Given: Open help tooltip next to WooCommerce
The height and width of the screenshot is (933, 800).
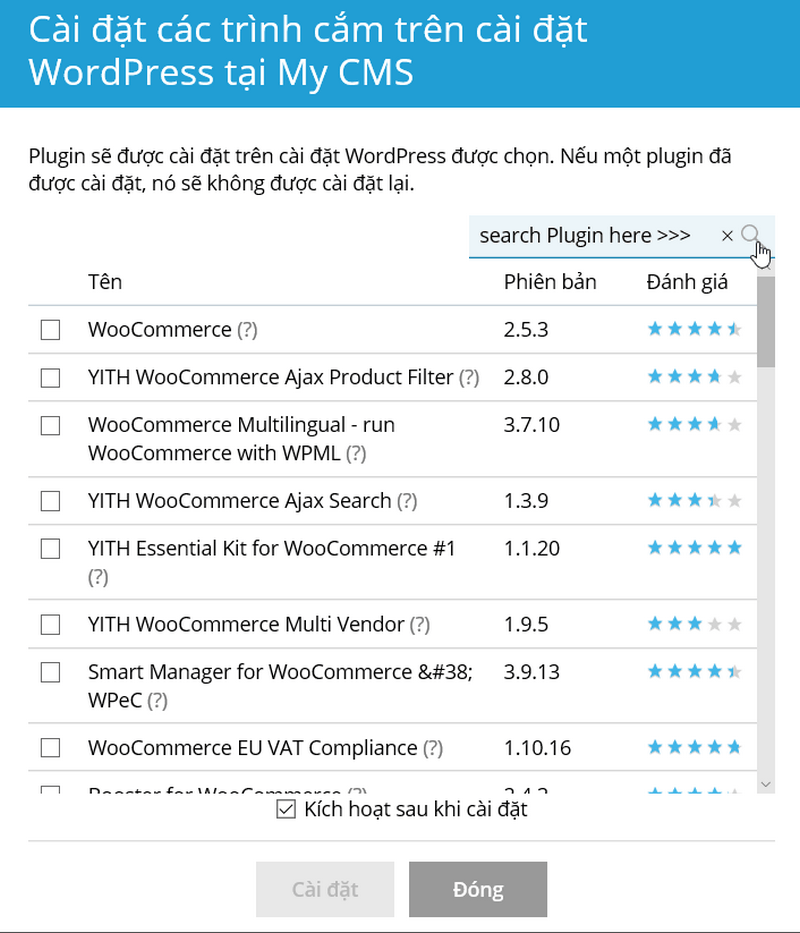Looking at the screenshot, I should point(247,330).
